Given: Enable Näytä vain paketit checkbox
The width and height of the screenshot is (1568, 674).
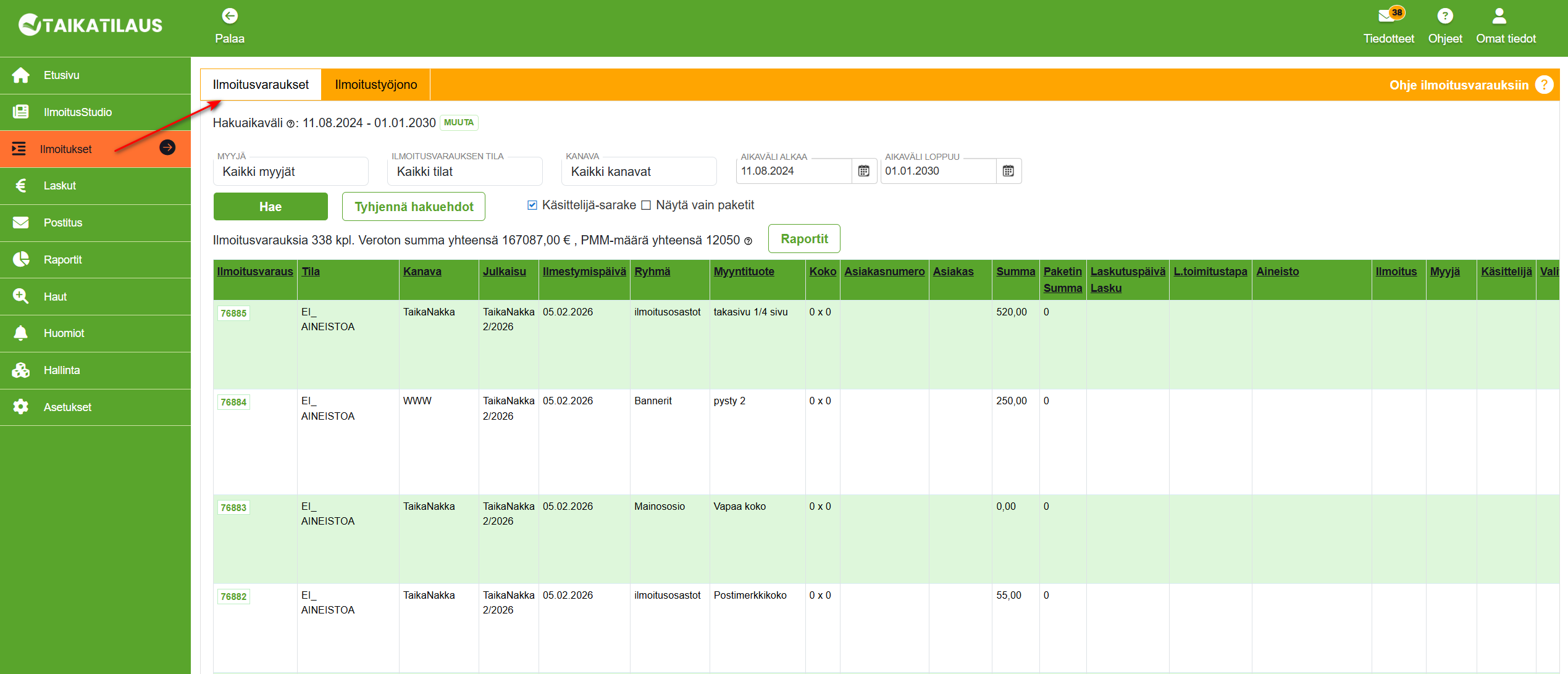Looking at the screenshot, I should coord(646,206).
